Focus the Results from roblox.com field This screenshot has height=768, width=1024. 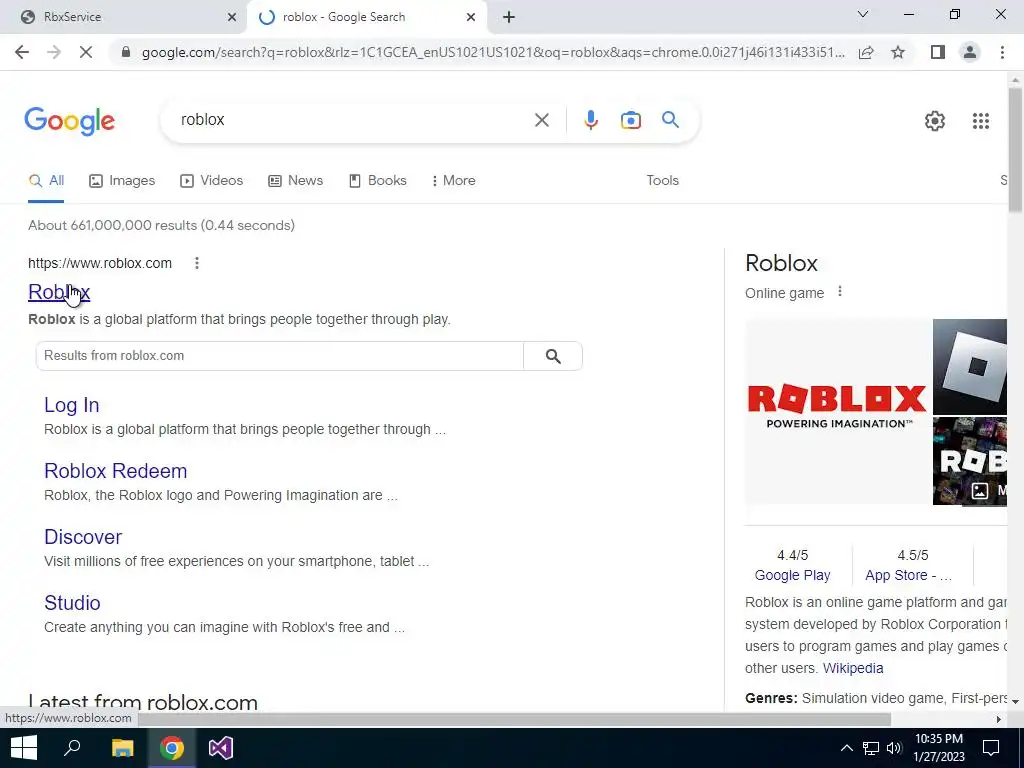[280, 356]
